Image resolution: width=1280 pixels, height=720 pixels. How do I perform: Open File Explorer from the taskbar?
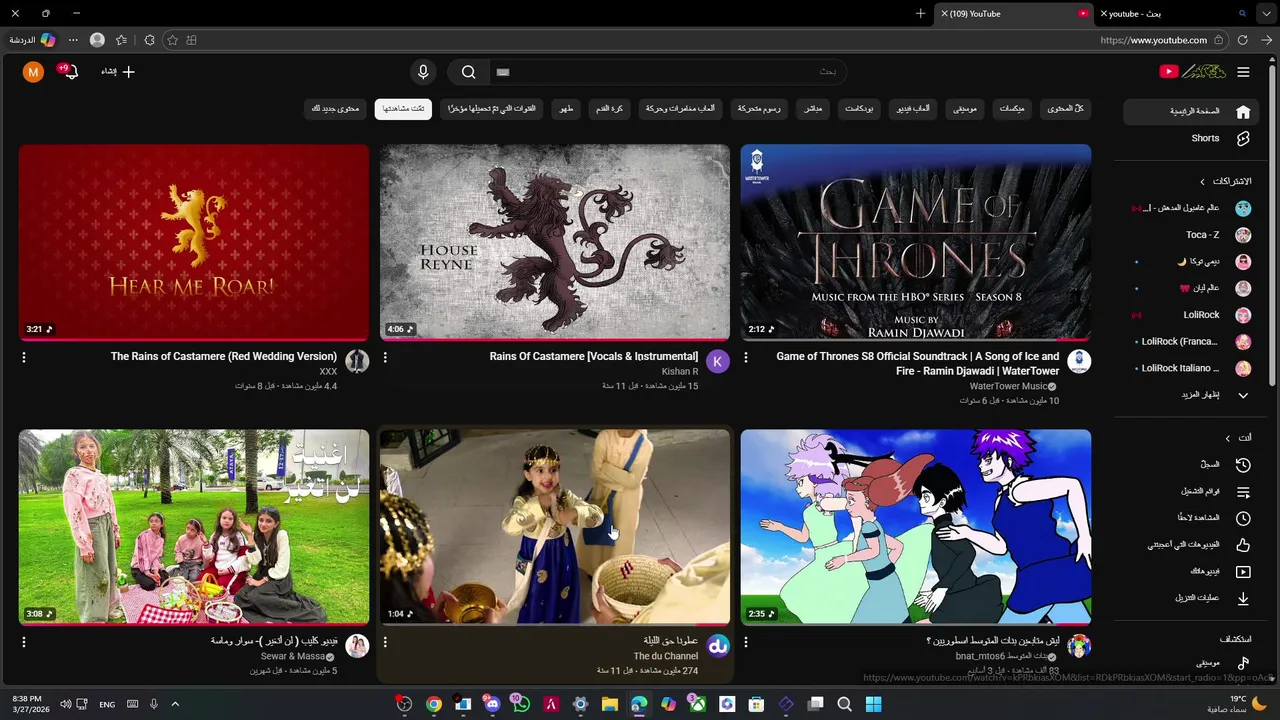click(610, 704)
